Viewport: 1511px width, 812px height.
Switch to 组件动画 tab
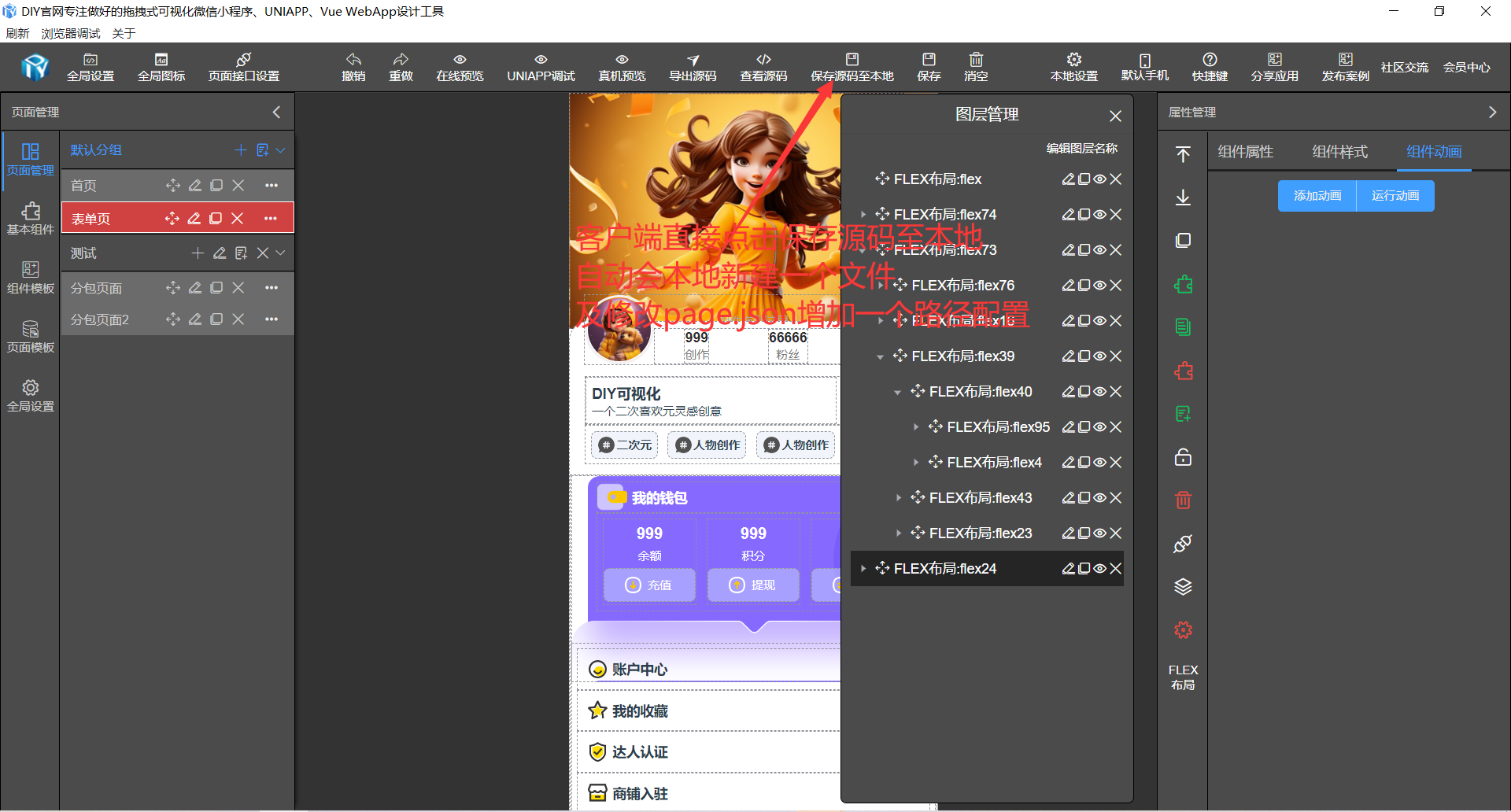[x=1434, y=152]
